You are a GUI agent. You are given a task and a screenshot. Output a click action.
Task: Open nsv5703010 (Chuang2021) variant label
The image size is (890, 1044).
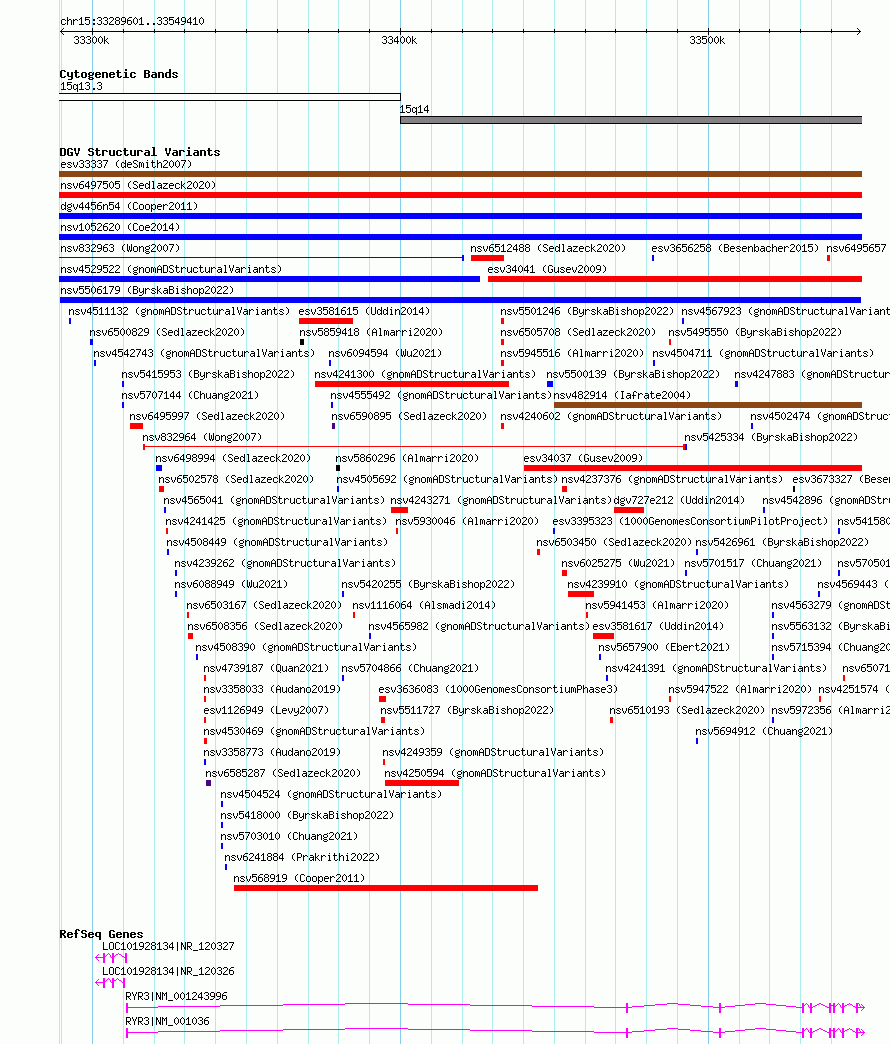(290, 836)
